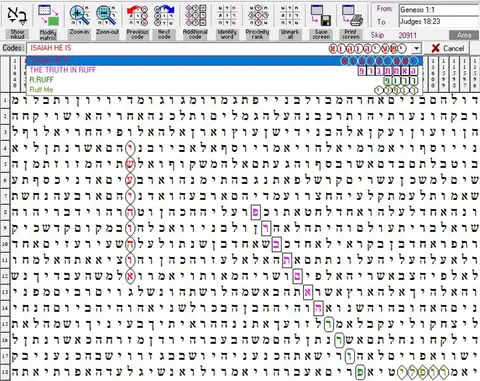Select THE TRUTH IN RUFF from the code list

coord(224,70)
